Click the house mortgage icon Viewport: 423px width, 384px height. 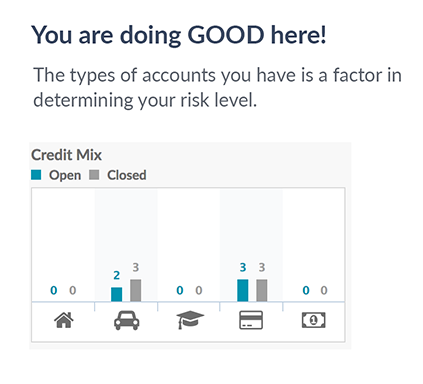pyautogui.click(x=64, y=320)
